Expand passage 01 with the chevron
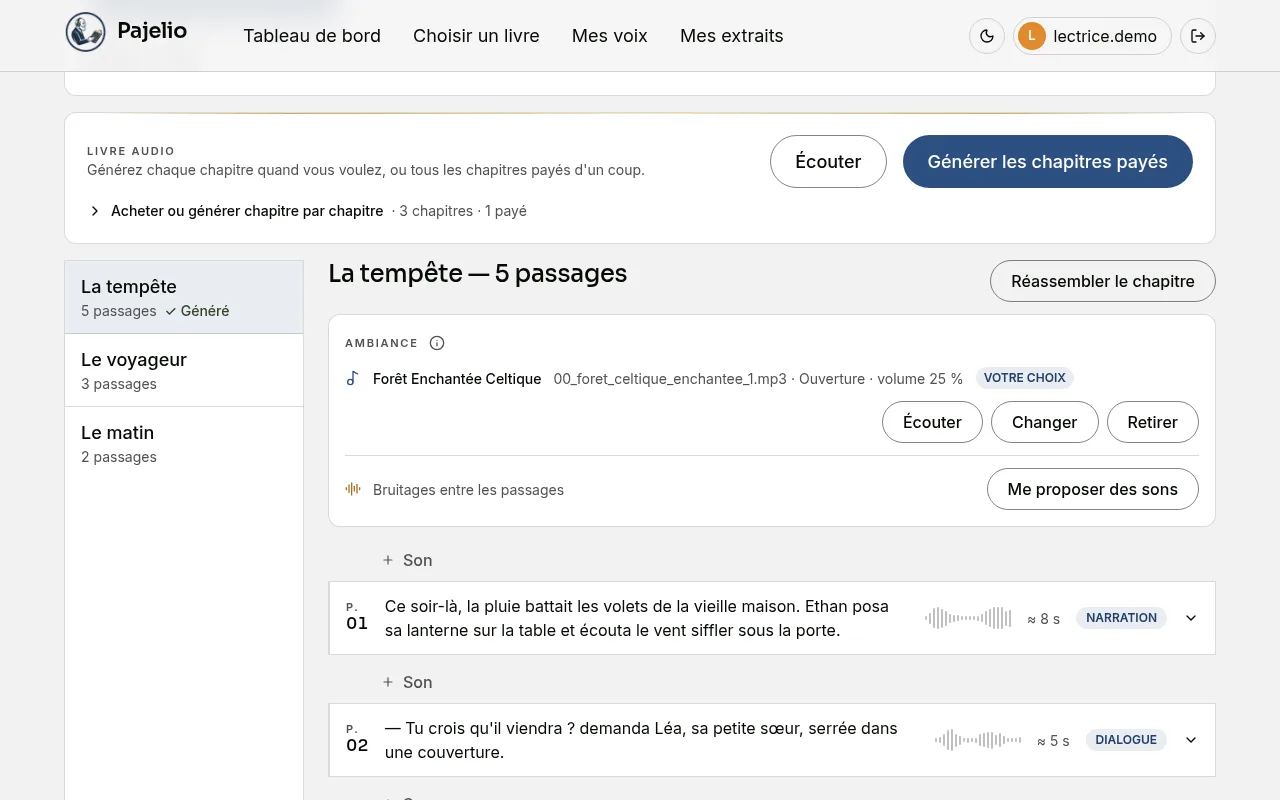The width and height of the screenshot is (1280, 800). click(x=1191, y=618)
